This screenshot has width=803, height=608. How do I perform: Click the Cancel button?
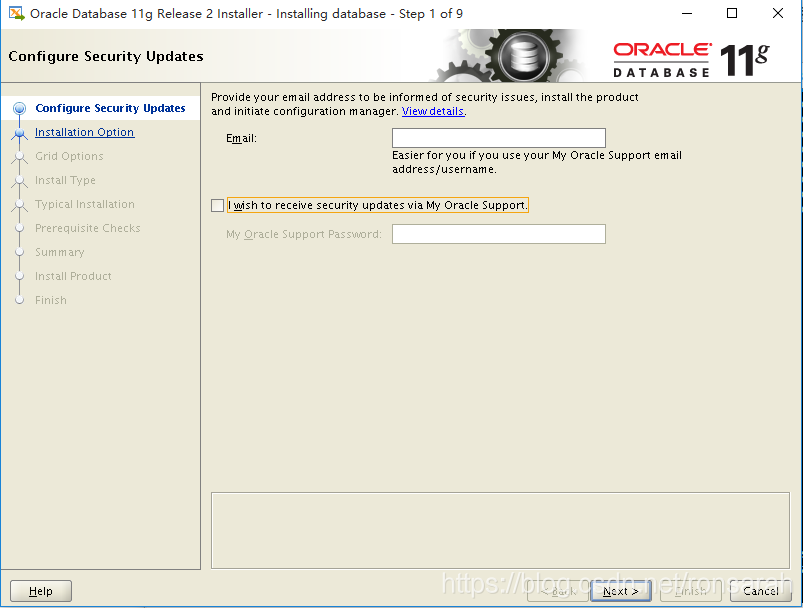[x=759, y=590]
